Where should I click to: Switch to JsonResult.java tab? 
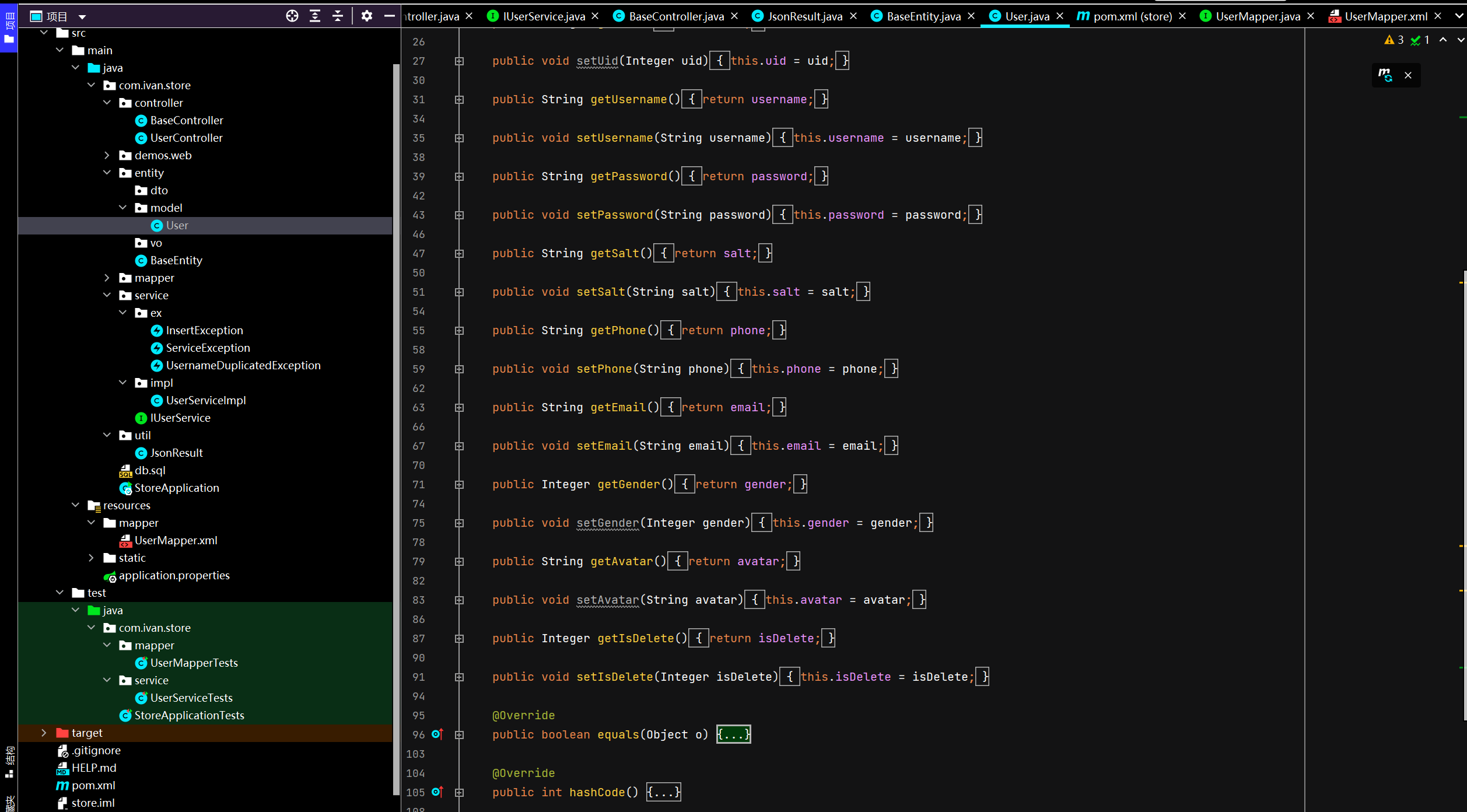(x=805, y=16)
